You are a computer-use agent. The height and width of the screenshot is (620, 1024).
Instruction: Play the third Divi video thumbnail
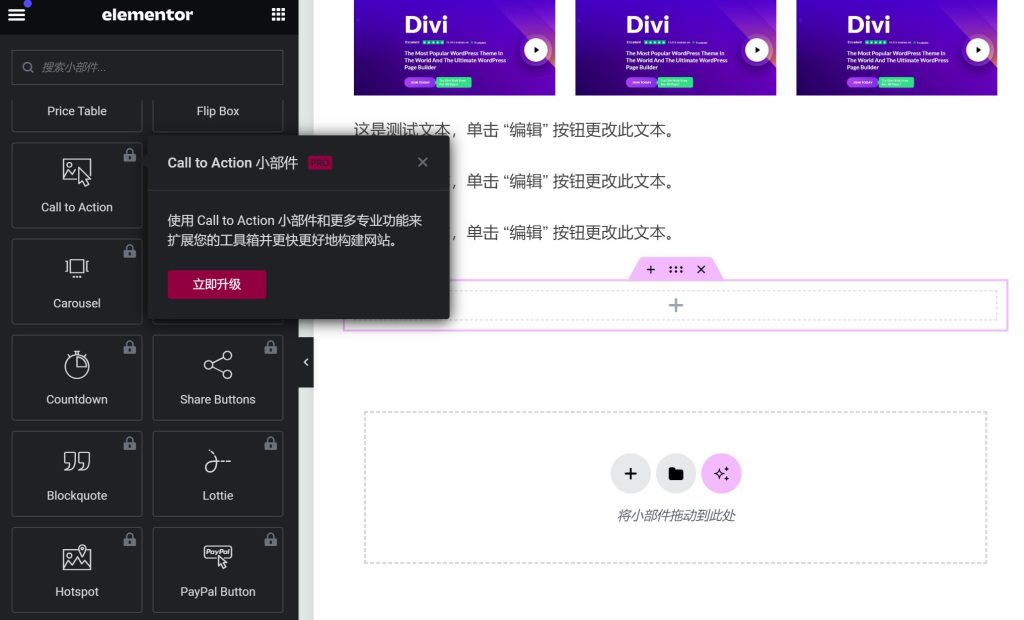pyautogui.click(x=978, y=50)
